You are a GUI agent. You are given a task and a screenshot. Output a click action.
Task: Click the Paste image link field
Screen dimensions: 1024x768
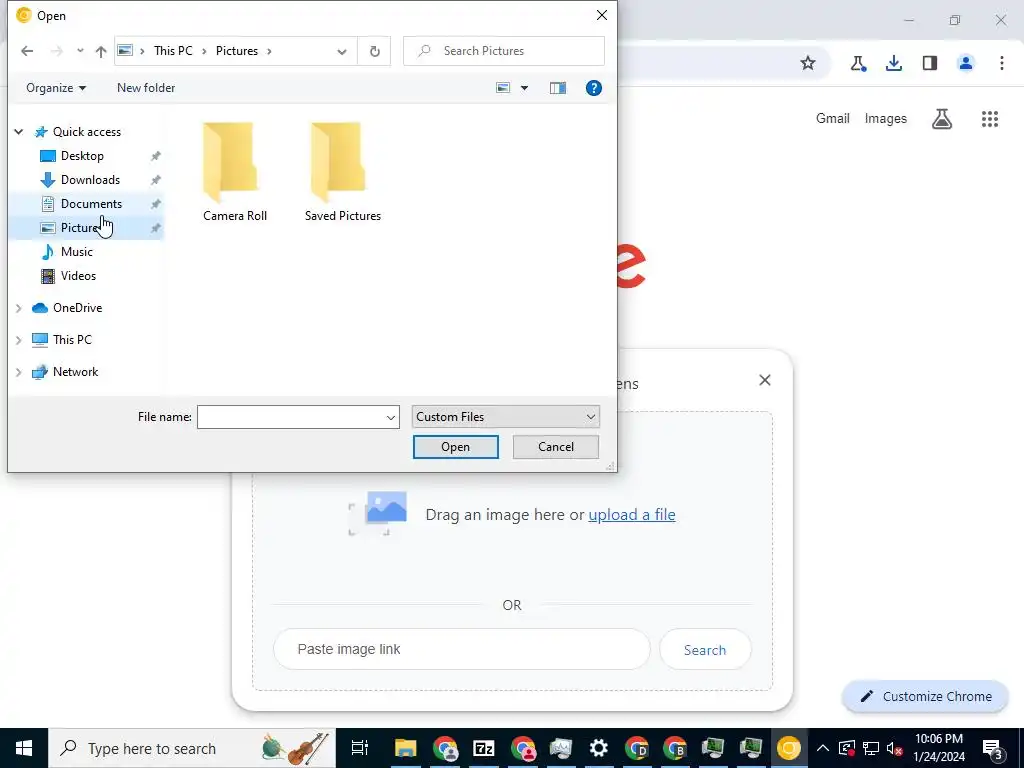462,649
